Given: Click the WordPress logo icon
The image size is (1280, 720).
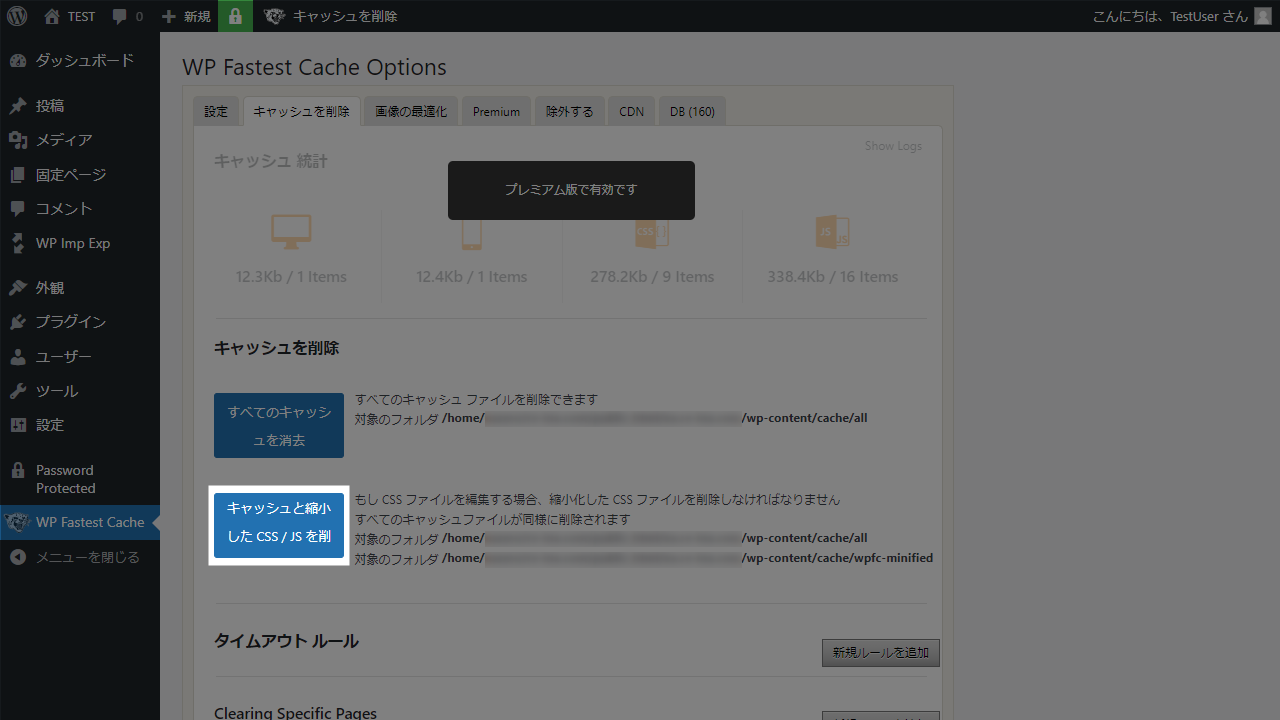Looking at the screenshot, I should point(17,16).
